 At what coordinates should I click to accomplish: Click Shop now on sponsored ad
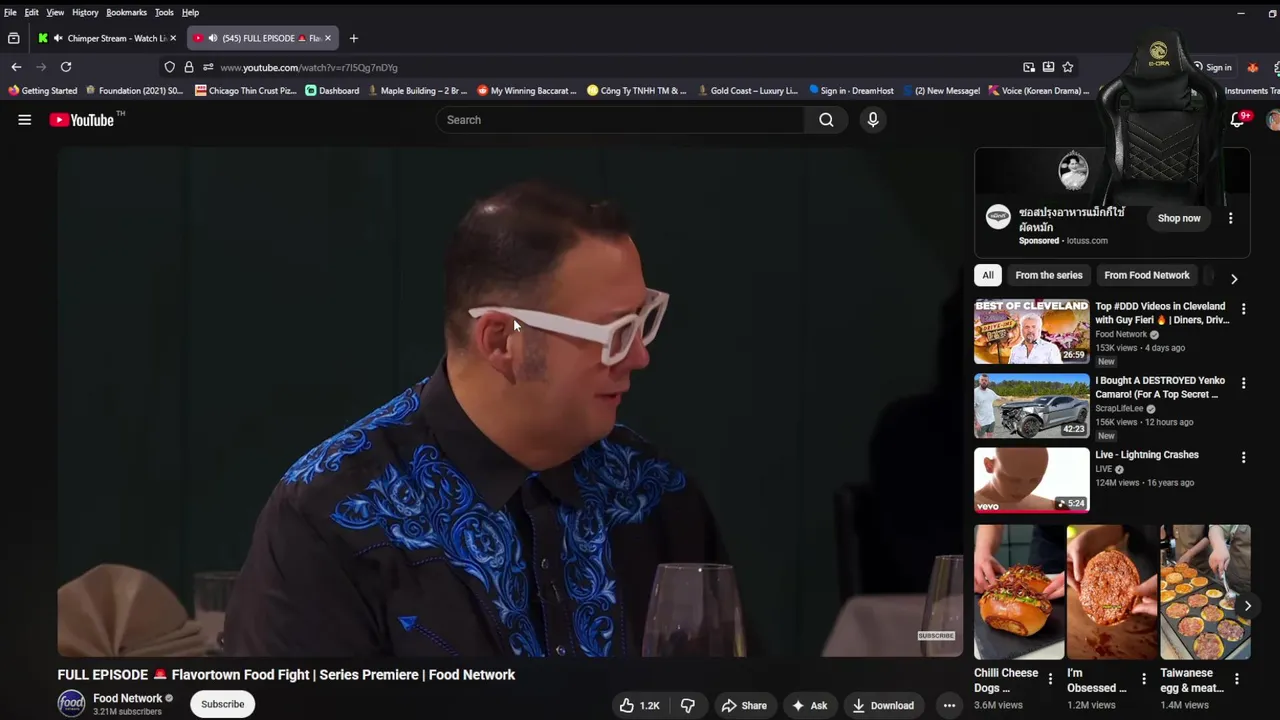click(1179, 218)
